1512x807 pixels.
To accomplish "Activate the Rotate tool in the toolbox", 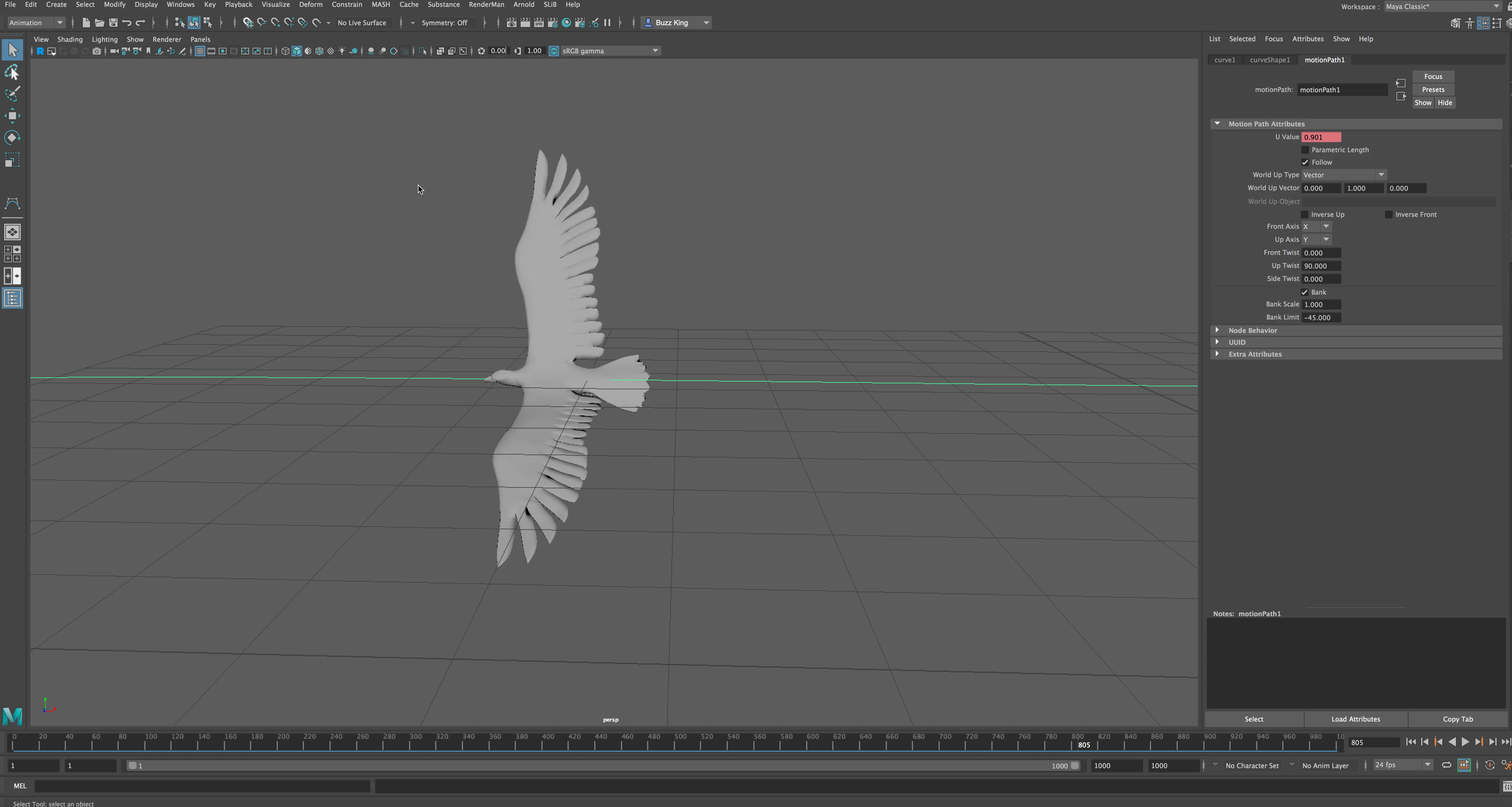I will 12,137.
